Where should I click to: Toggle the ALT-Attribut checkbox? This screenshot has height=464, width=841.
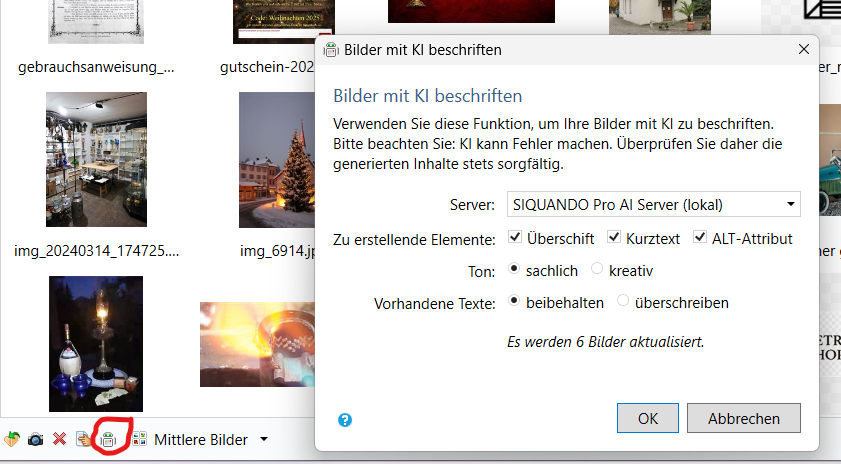tap(699, 237)
